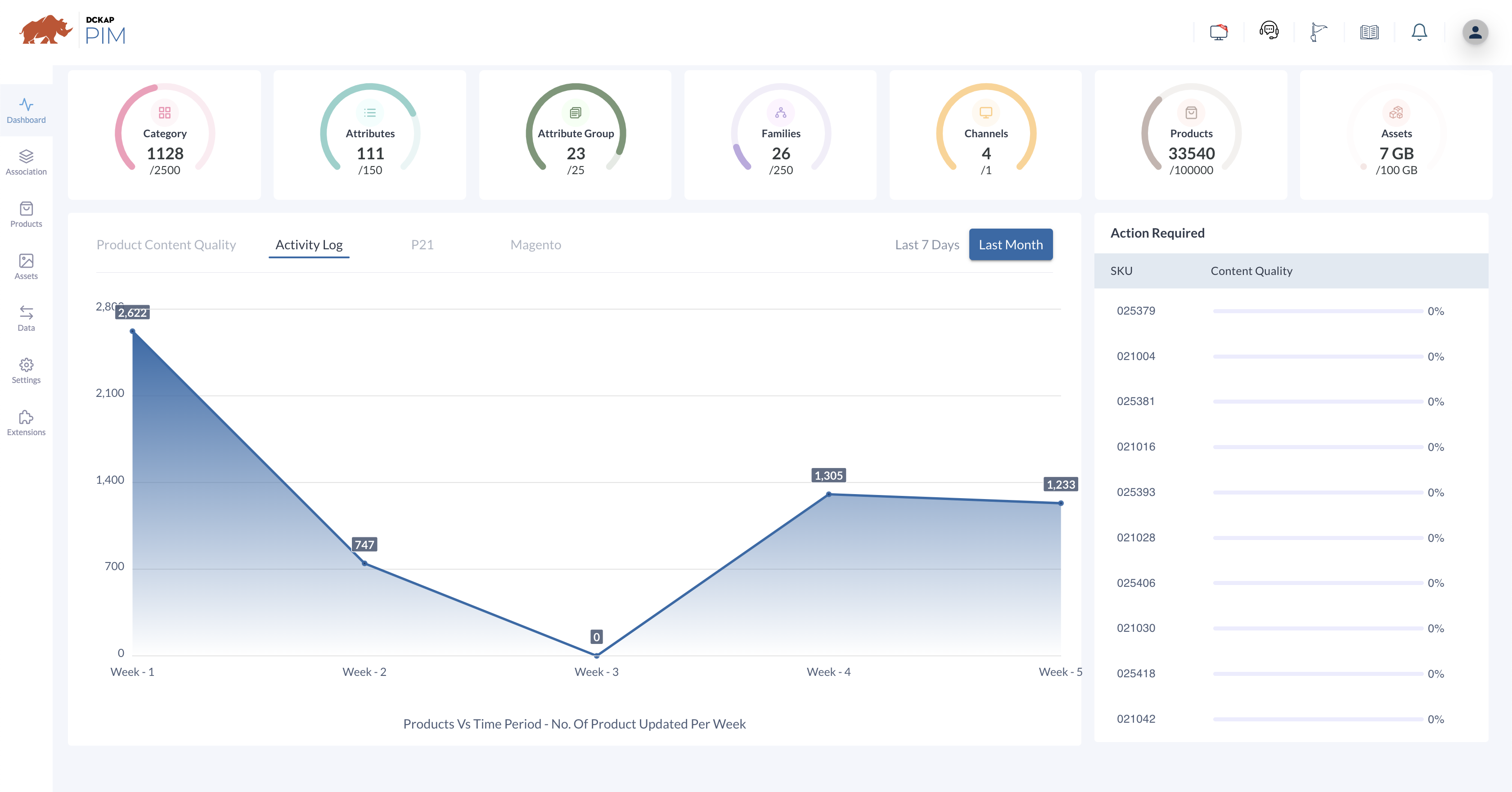Switch to the P21 tab
The height and width of the screenshot is (792, 1512).
coord(422,245)
